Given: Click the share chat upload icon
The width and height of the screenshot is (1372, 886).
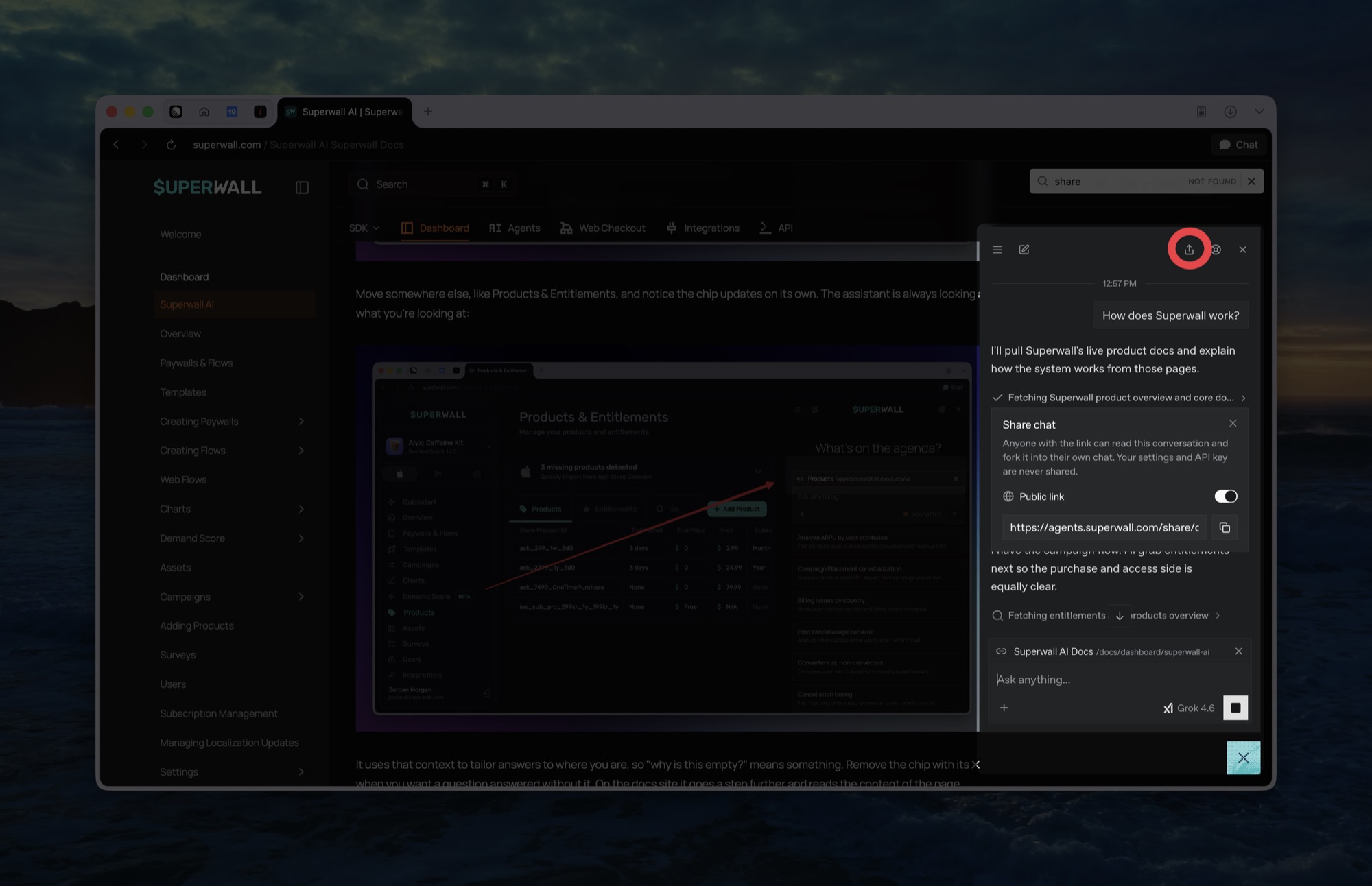Looking at the screenshot, I should (x=1189, y=250).
